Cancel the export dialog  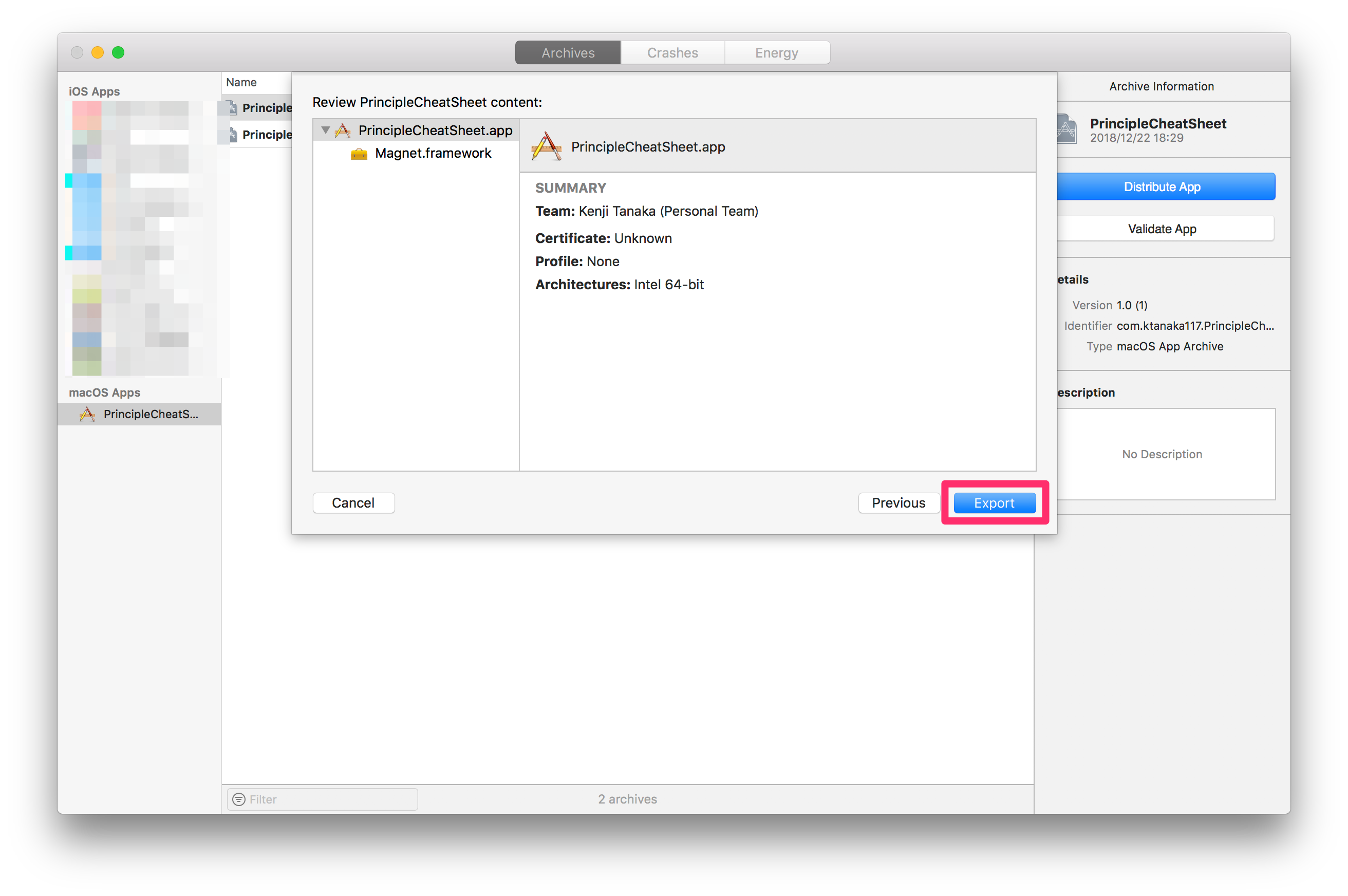point(353,502)
